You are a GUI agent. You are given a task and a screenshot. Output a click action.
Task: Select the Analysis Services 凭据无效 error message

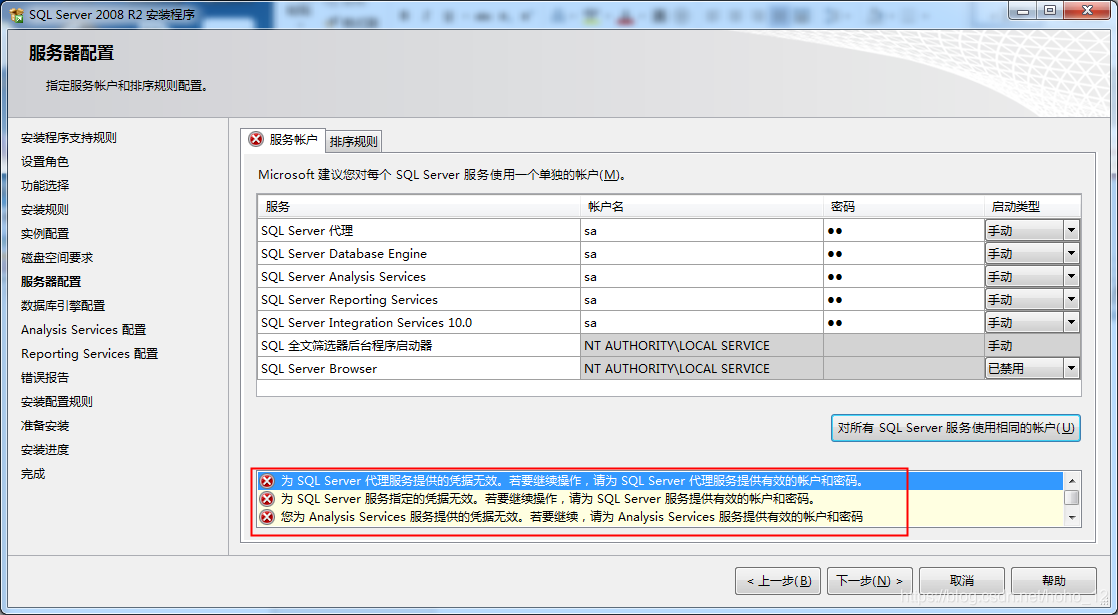(660, 516)
